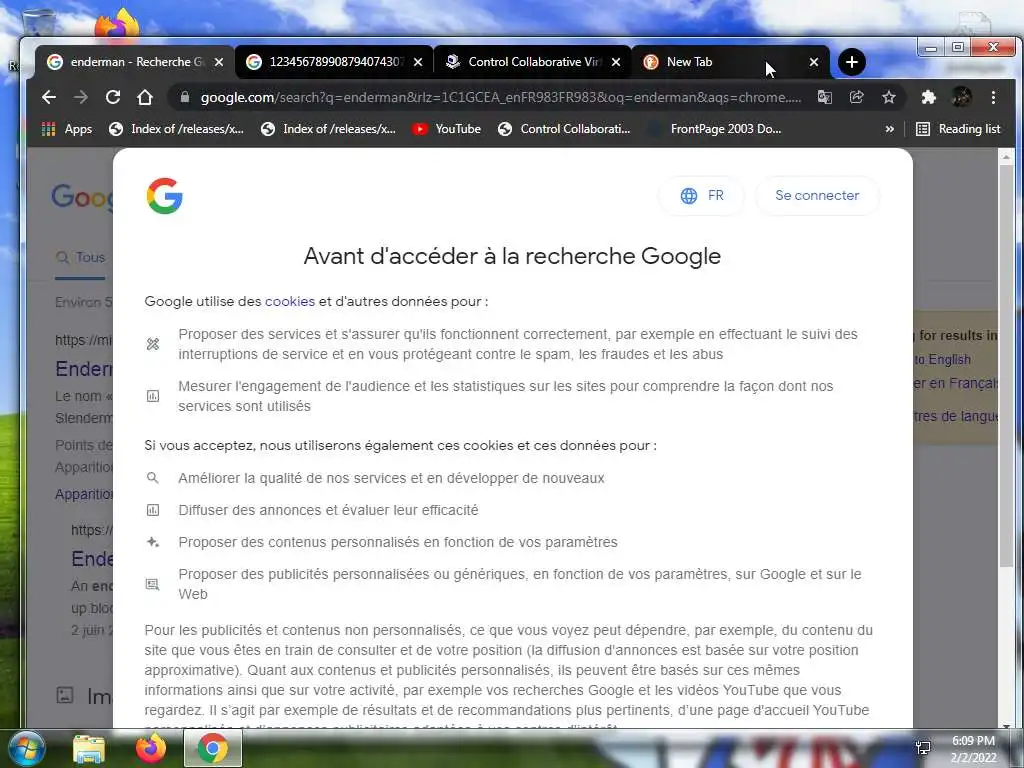The image size is (1024, 768).
Task: Switch to the Control Collaborative tab
Action: [x=532, y=62]
